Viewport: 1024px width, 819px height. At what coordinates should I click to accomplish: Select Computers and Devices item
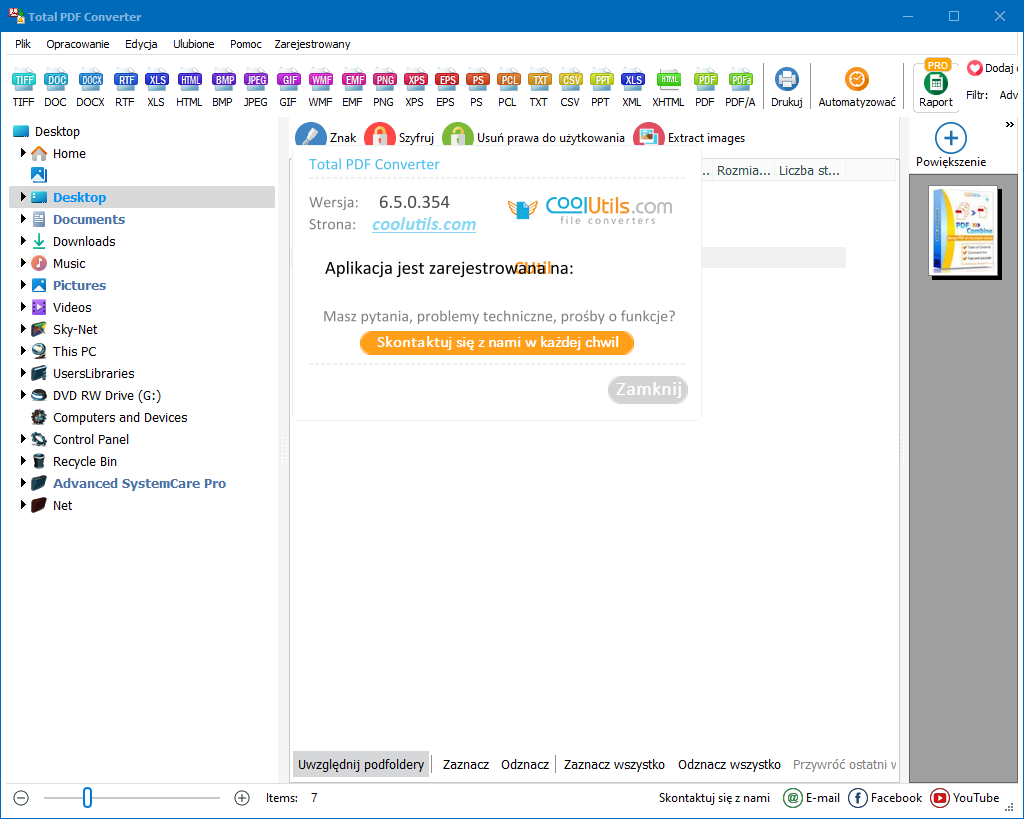coord(120,417)
